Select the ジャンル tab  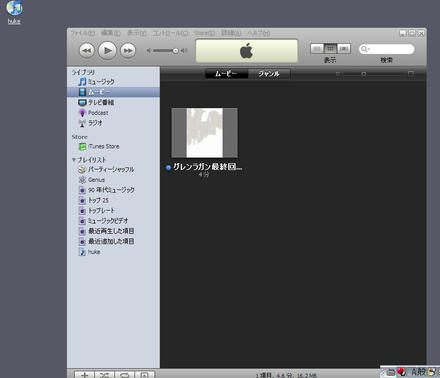269,74
